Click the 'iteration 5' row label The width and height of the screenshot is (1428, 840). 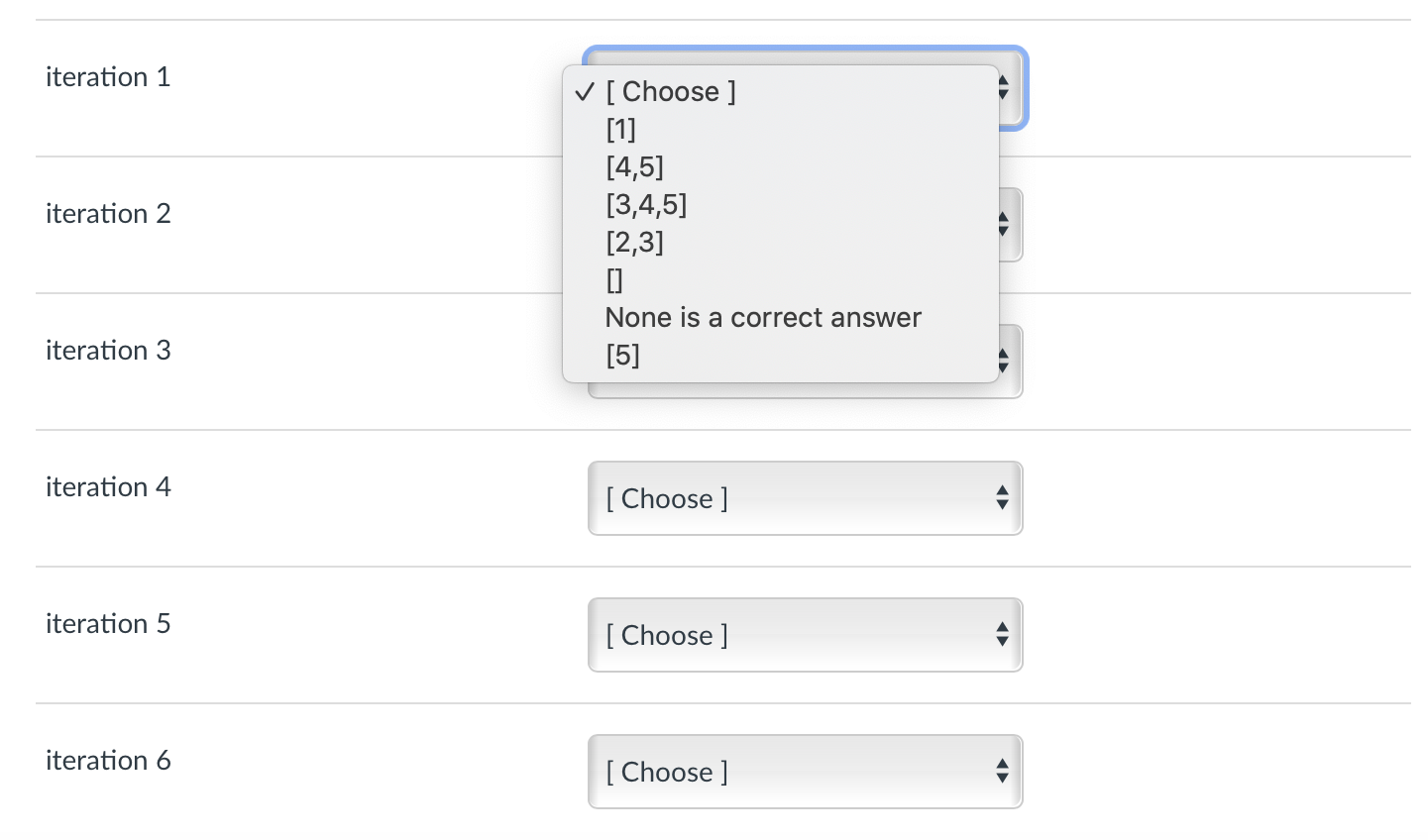pyautogui.click(x=108, y=623)
